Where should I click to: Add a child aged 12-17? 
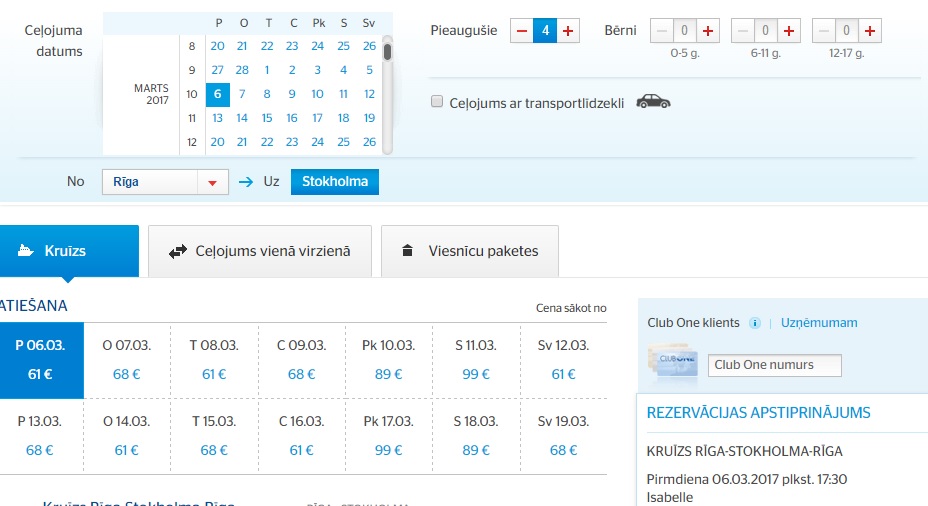coord(870,31)
